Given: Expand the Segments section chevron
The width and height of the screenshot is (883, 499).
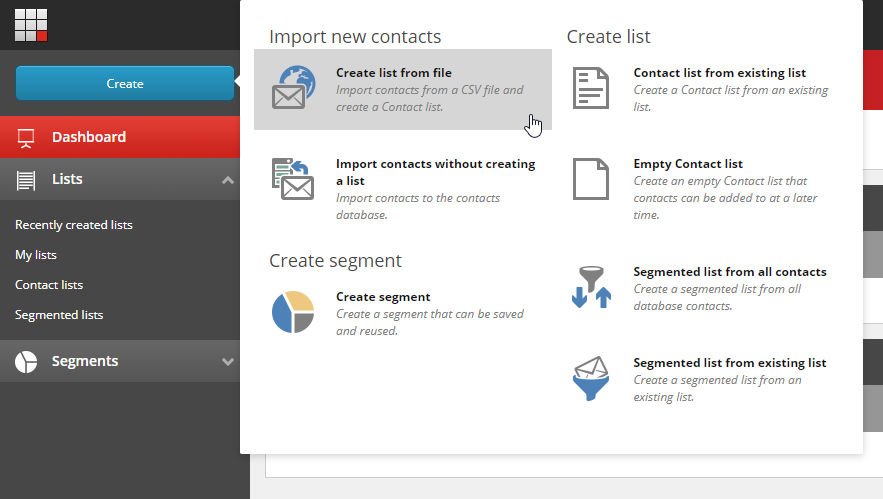Looking at the screenshot, I should (228, 362).
